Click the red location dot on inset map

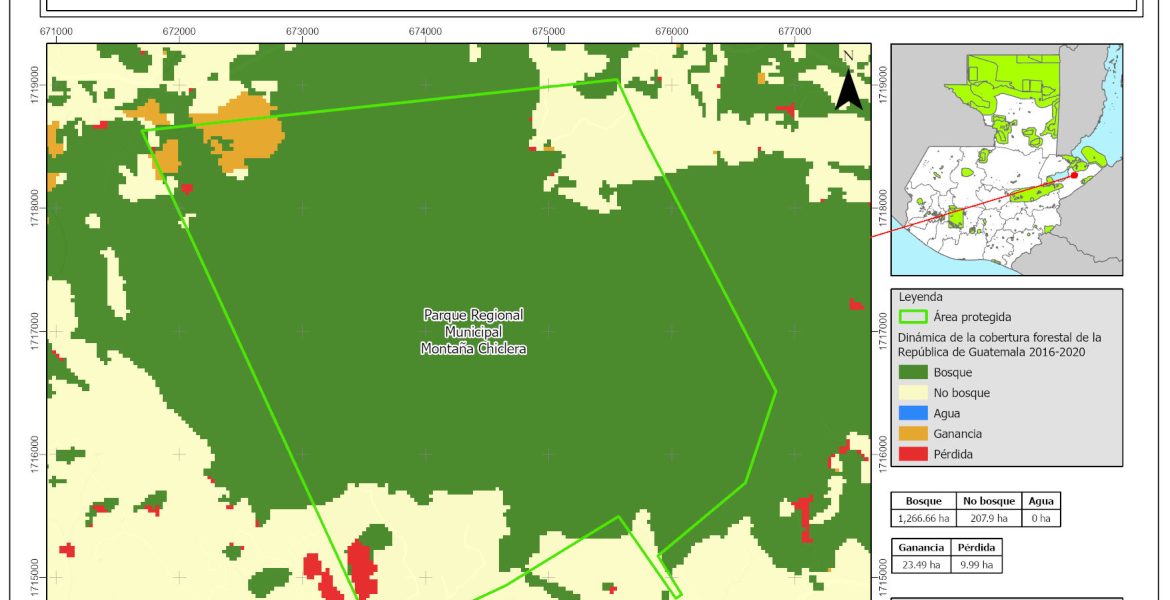(x=1074, y=175)
